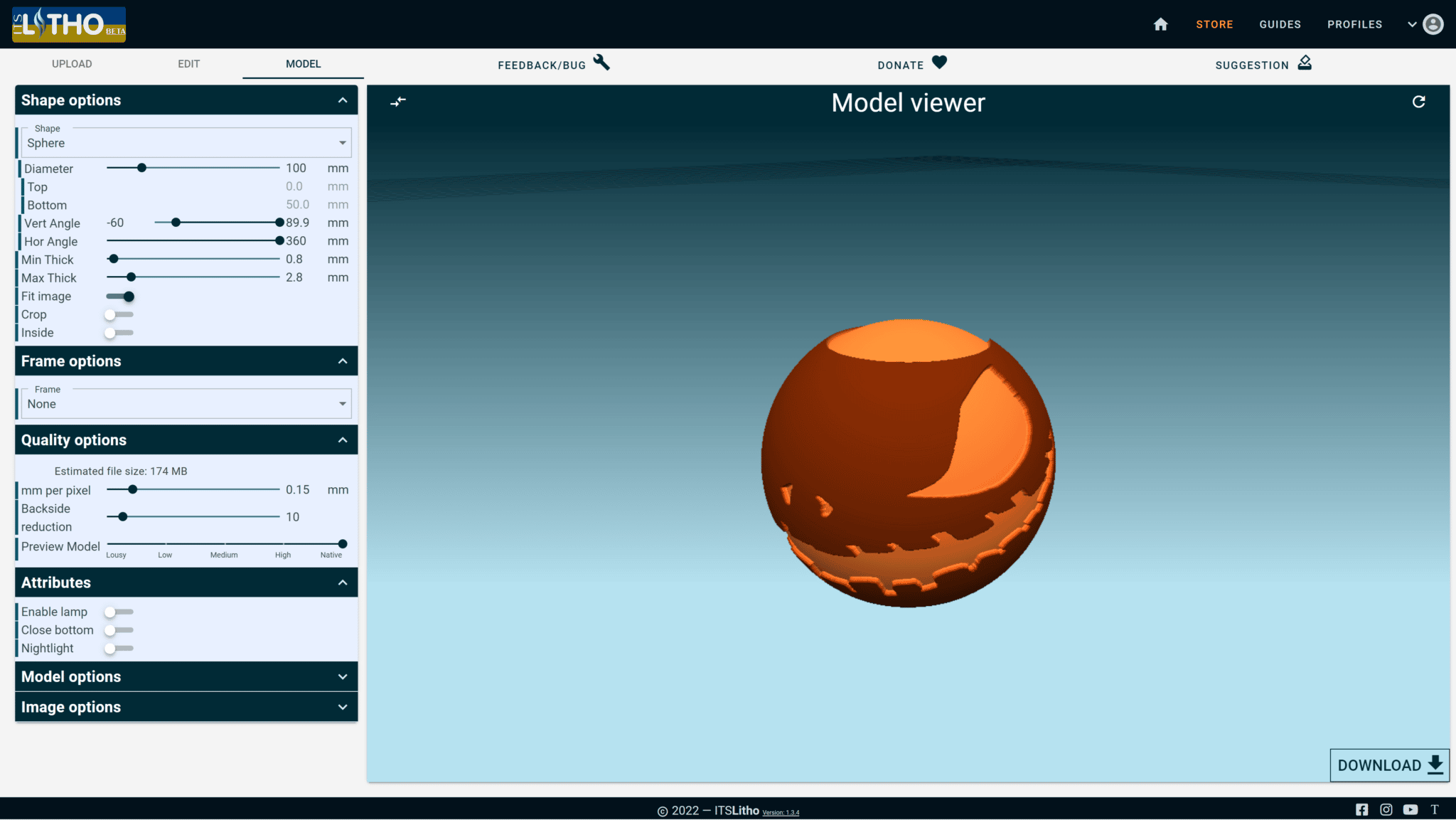Click the Version 1.3.4 link
Screen dimensions: 1456x820
point(781,812)
